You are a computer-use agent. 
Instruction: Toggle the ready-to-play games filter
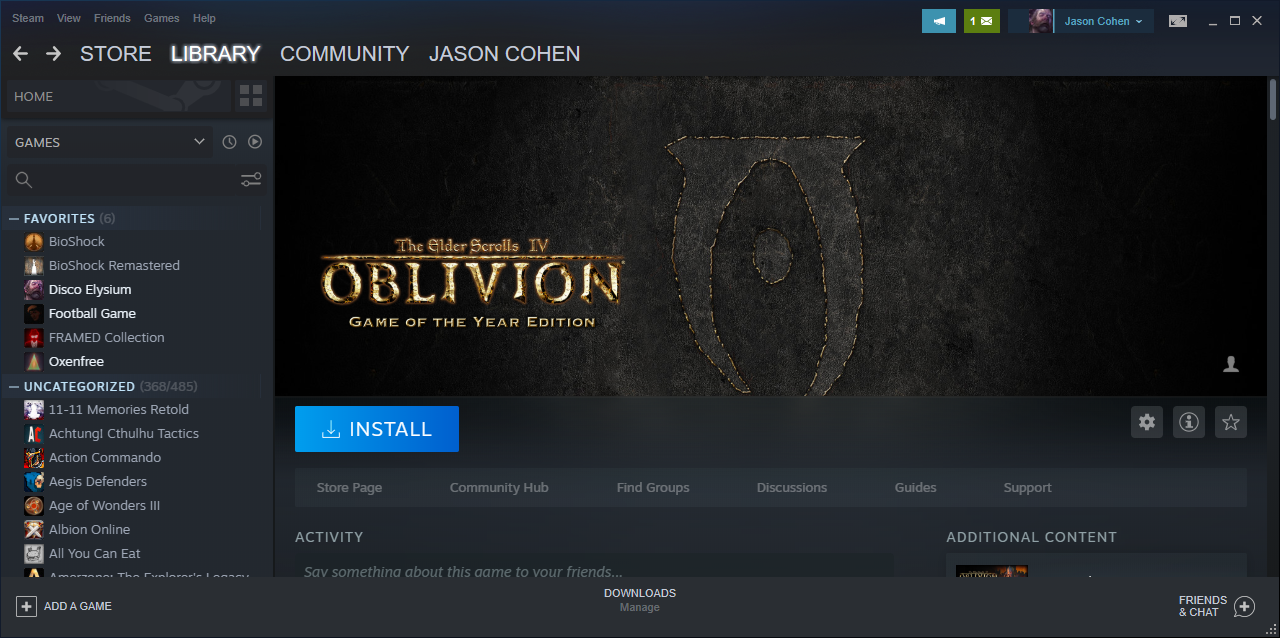click(255, 142)
